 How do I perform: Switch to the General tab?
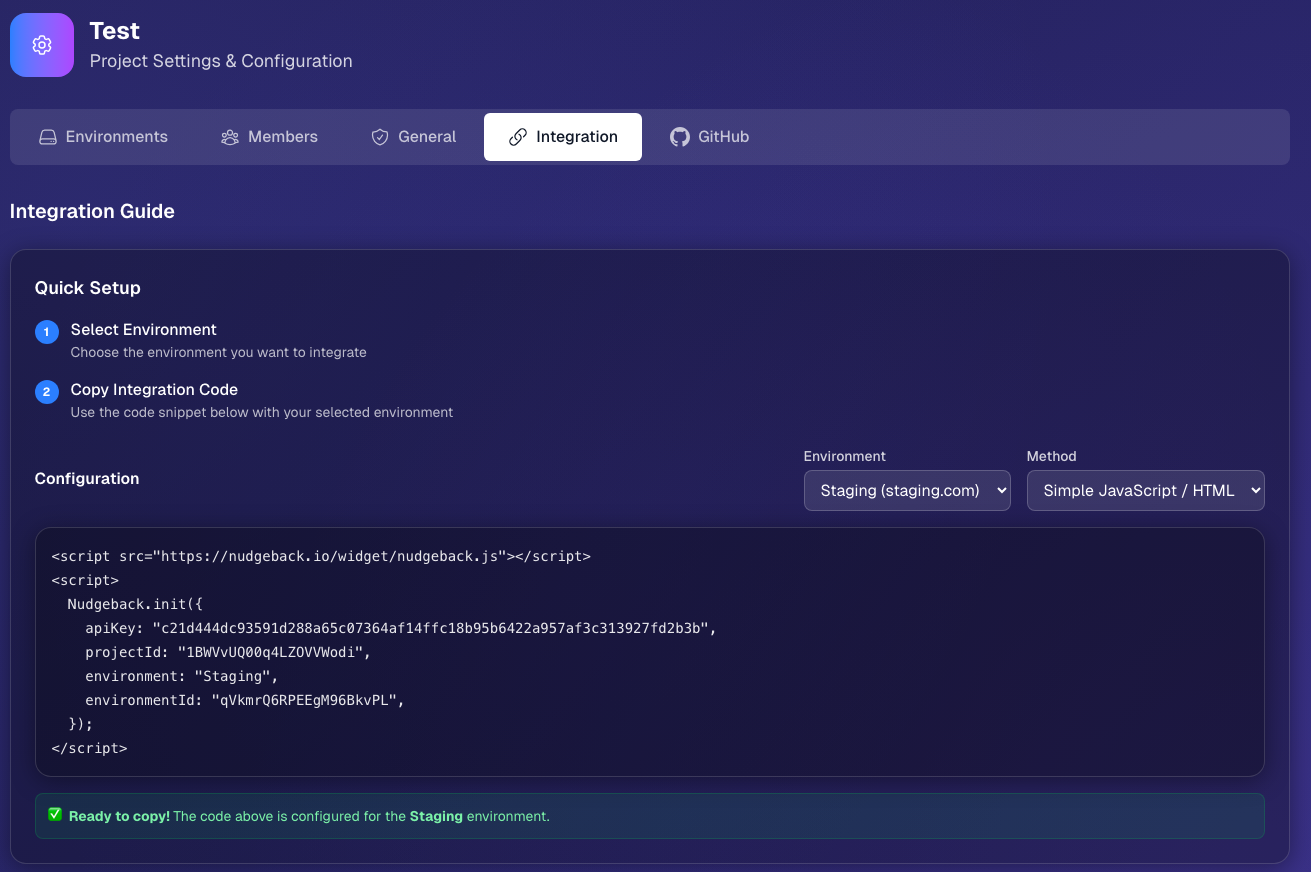[x=413, y=136]
